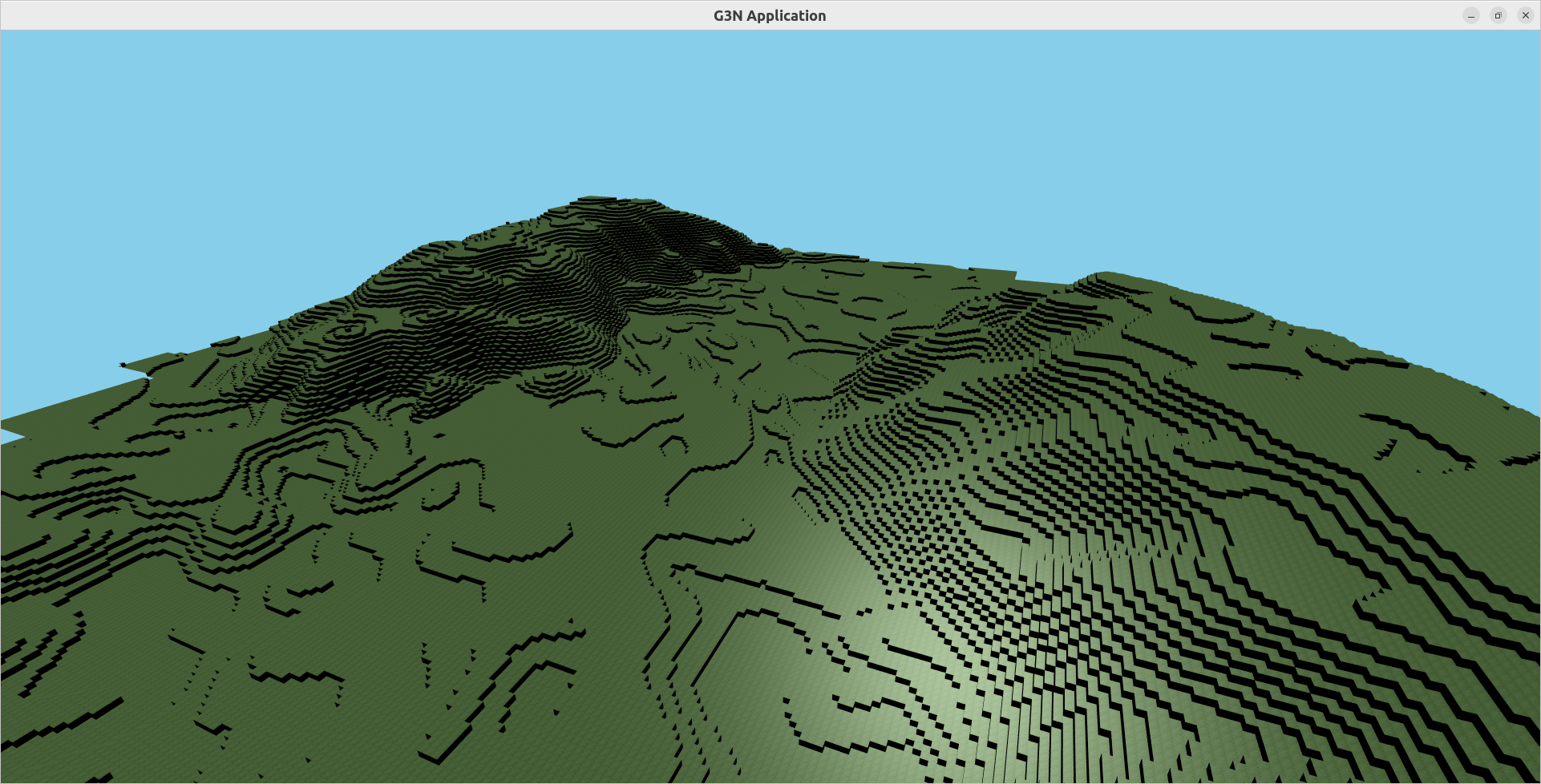Minimize the G3N Application window
The width and height of the screenshot is (1541, 784).
1470,16
